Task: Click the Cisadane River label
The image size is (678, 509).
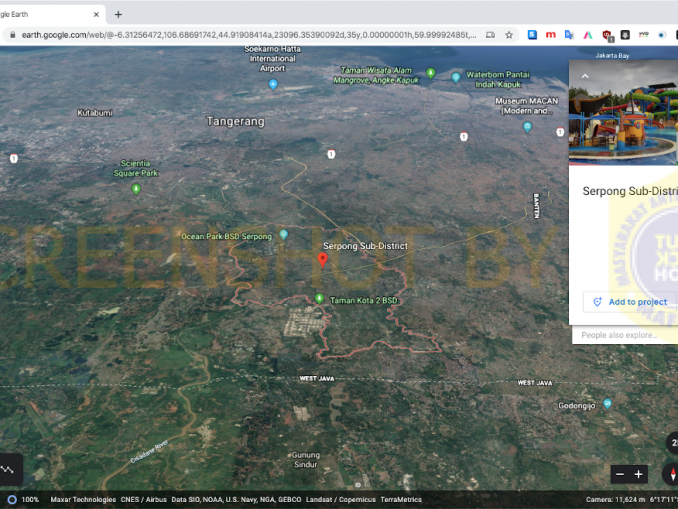Action: pos(149,452)
